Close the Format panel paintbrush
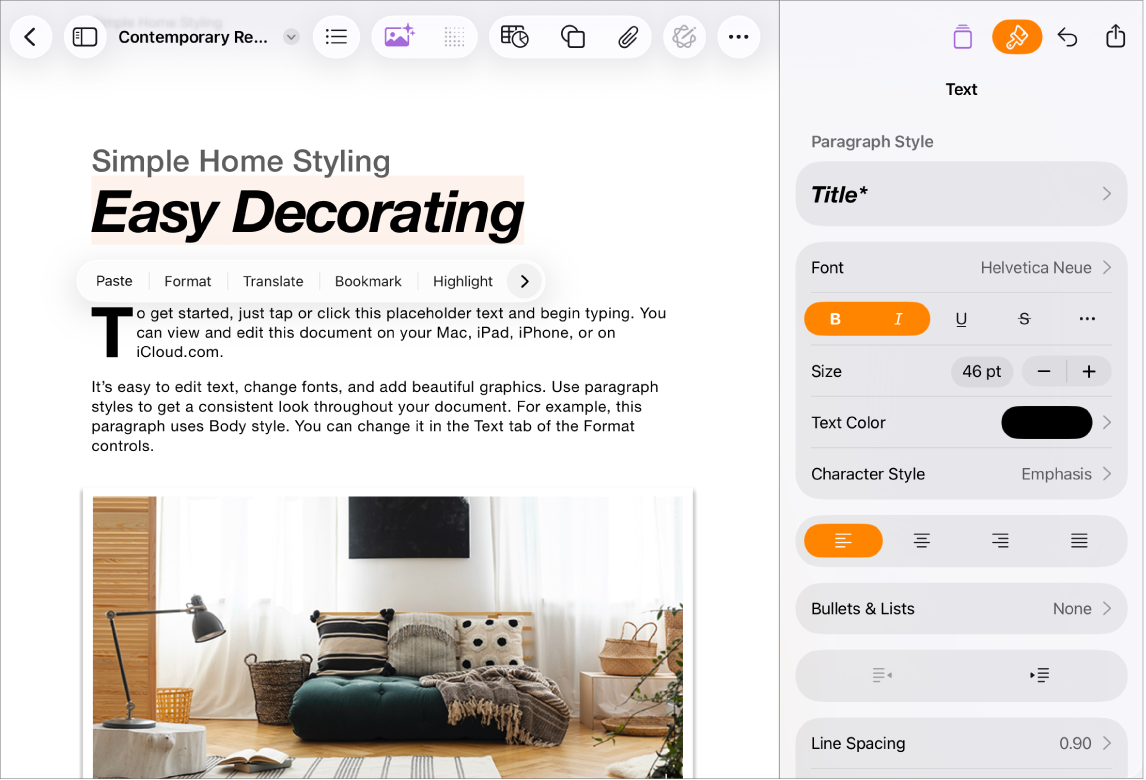The height and width of the screenshot is (780, 1146). click(1017, 36)
